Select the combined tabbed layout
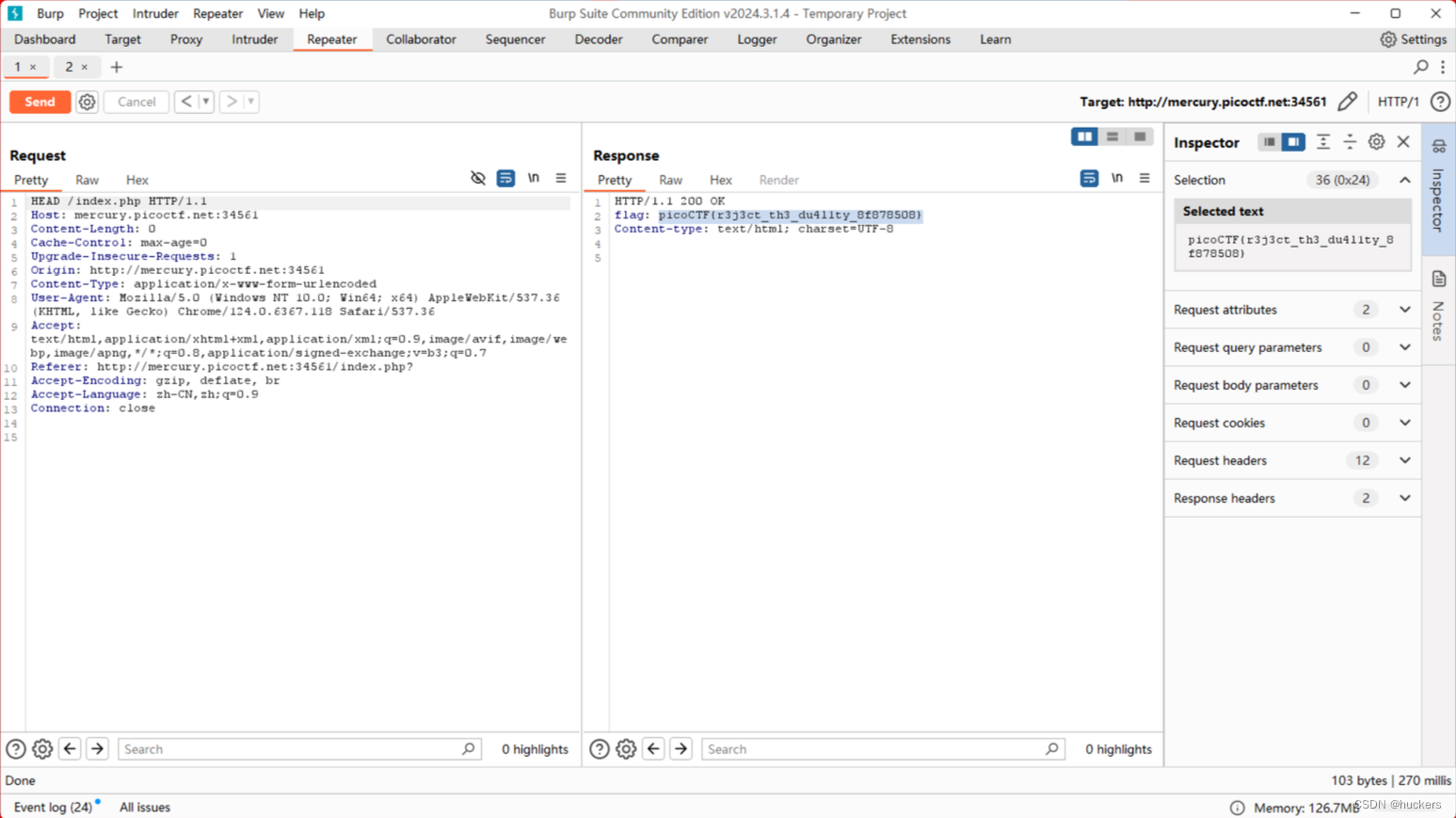Viewport: 1456px width, 818px height. coord(1140,136)
